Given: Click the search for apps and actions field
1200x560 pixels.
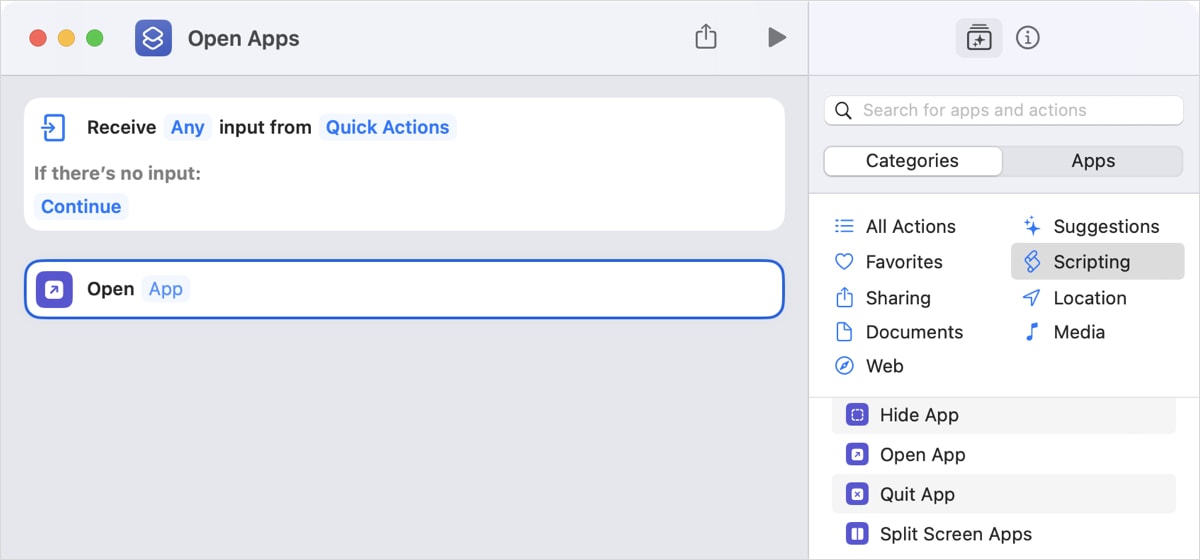Looking at the screenshot, I should [x=1003, y=110].
